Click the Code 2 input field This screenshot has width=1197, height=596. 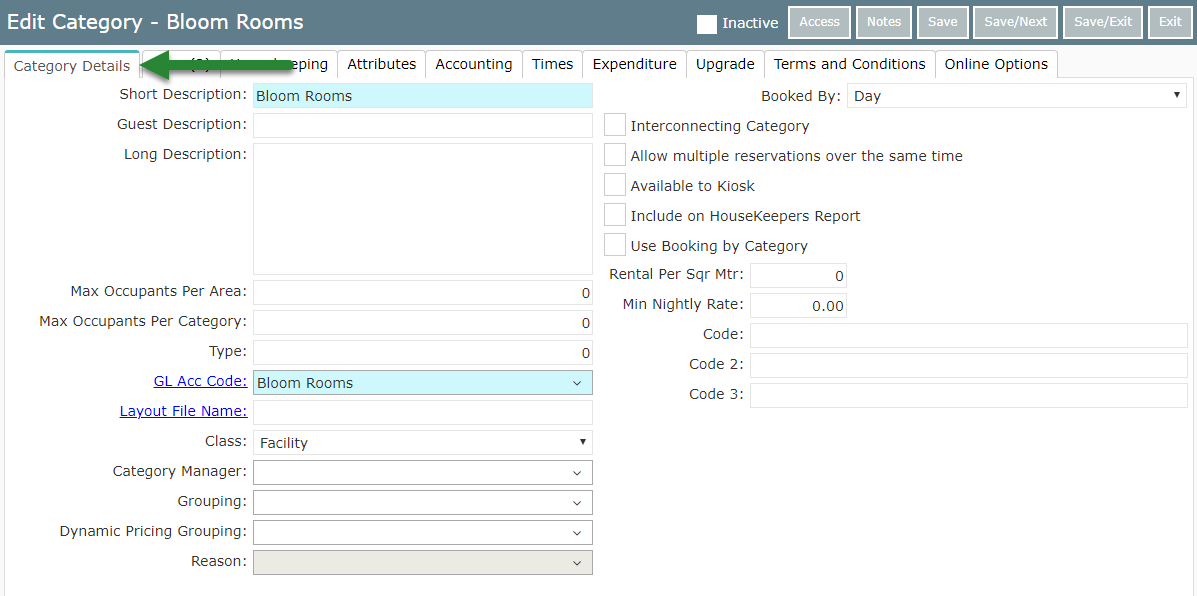(x=969, y=366)
